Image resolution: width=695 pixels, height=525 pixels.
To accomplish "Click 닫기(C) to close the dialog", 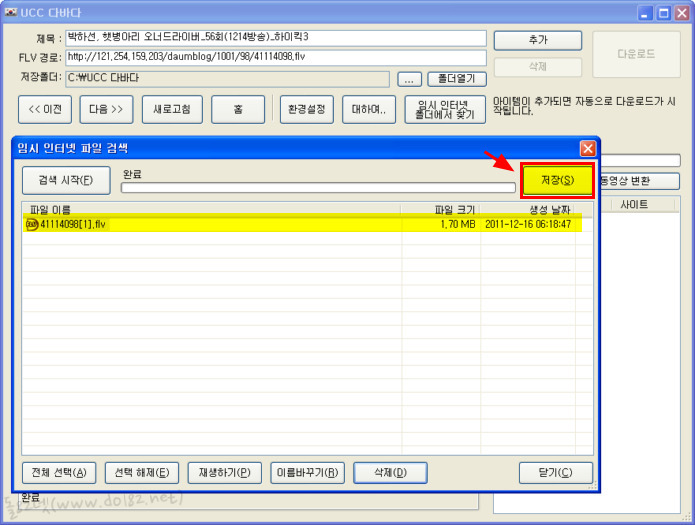I will pos(556,472).
